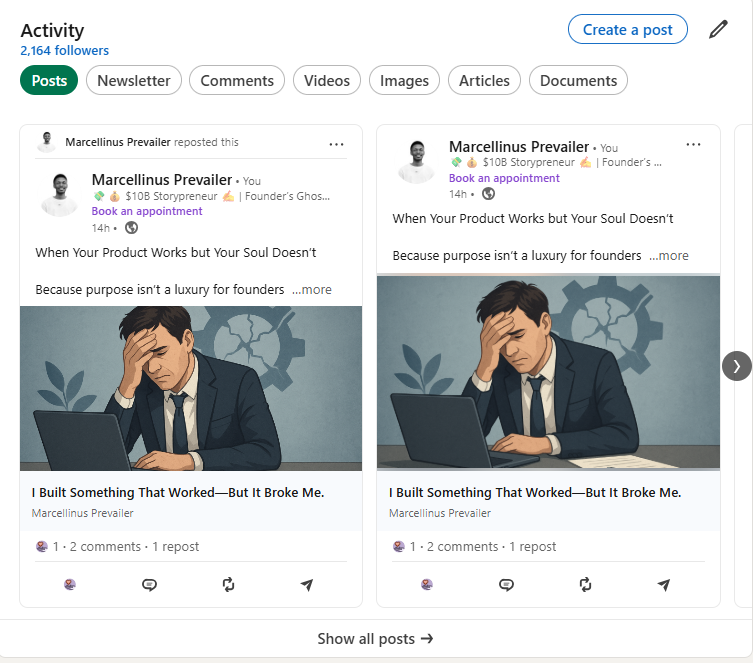This screenshot has width=753, height=663.
Task: Click the comment icon on the first post
Action: click(x=149, y=584)
